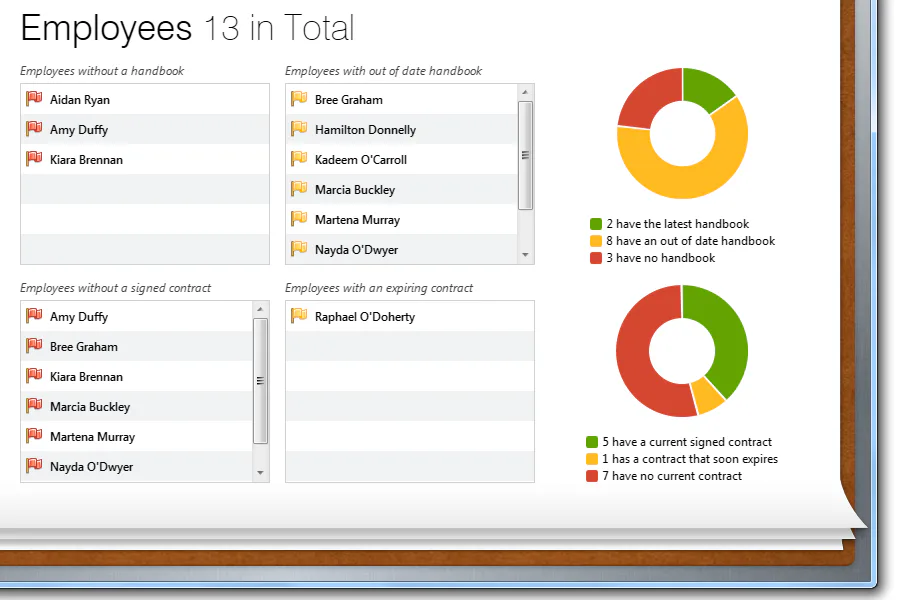Click yellow flag beside Marcia Buckley in out-of-date list
The image size is (900, 600).
299,188
